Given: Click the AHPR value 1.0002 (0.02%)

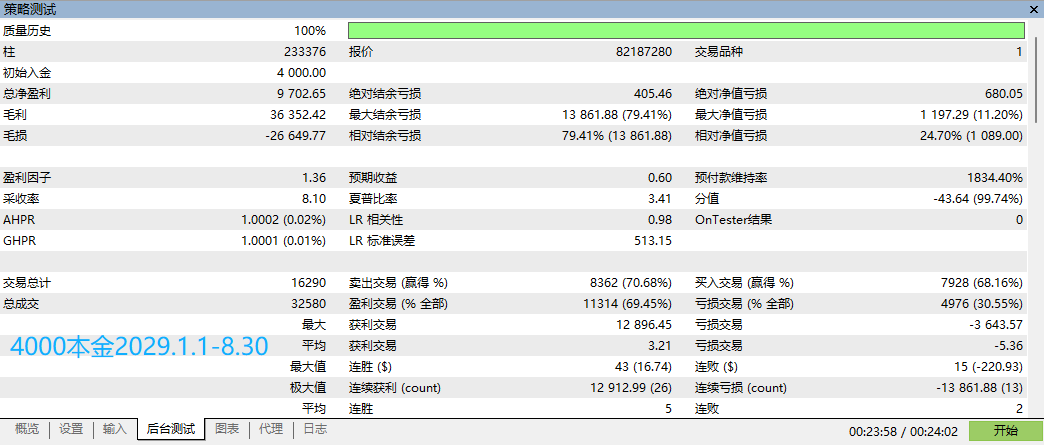Looking at the screenshot, I should [284, 220].
